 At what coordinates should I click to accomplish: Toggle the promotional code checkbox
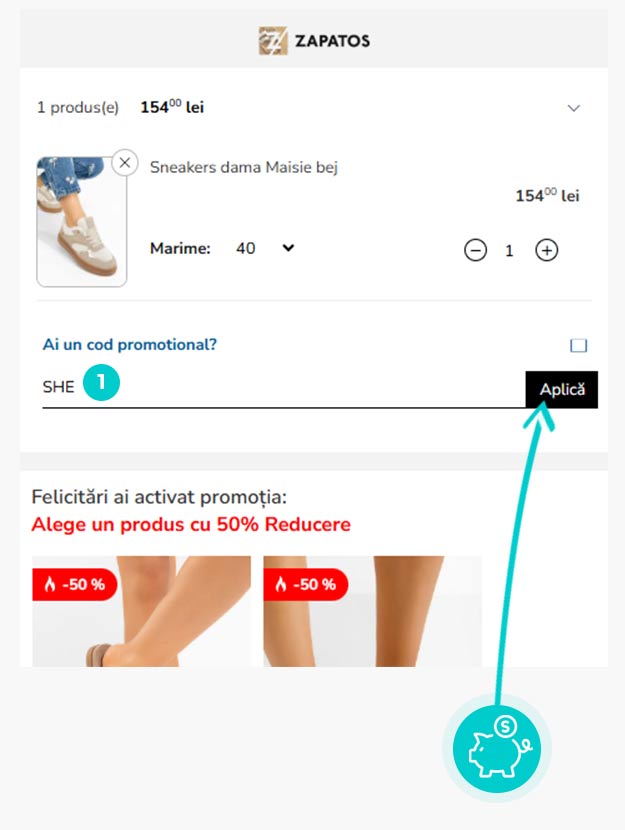point(578,345)
